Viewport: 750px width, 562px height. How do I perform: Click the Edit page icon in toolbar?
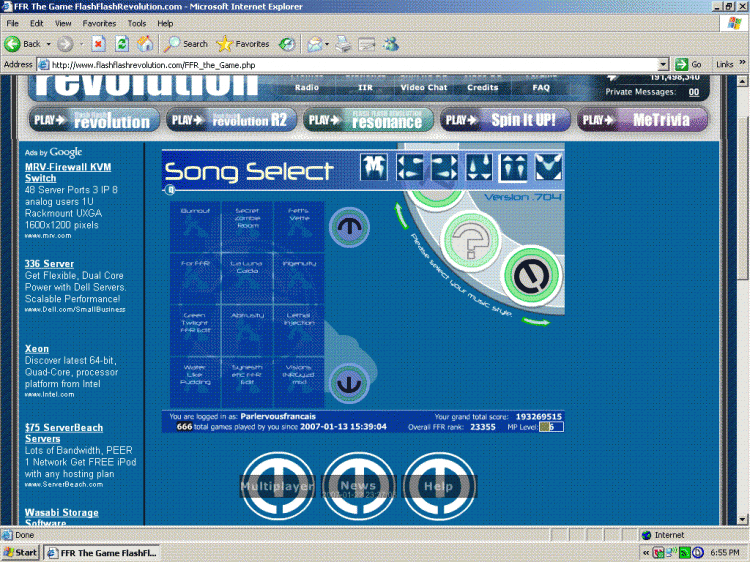[367, 44]
